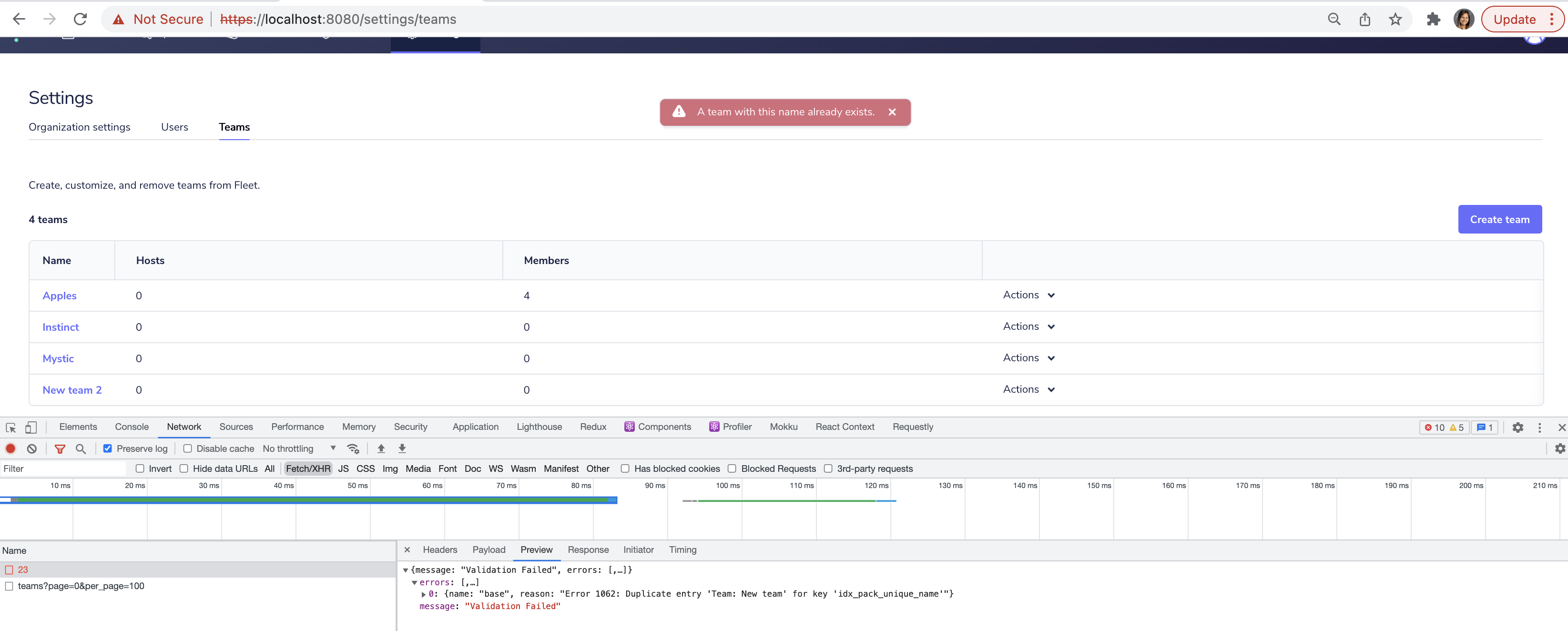1568x631 pixels.
Task: Open the Apples team link
Action: [x=60, y=296]
